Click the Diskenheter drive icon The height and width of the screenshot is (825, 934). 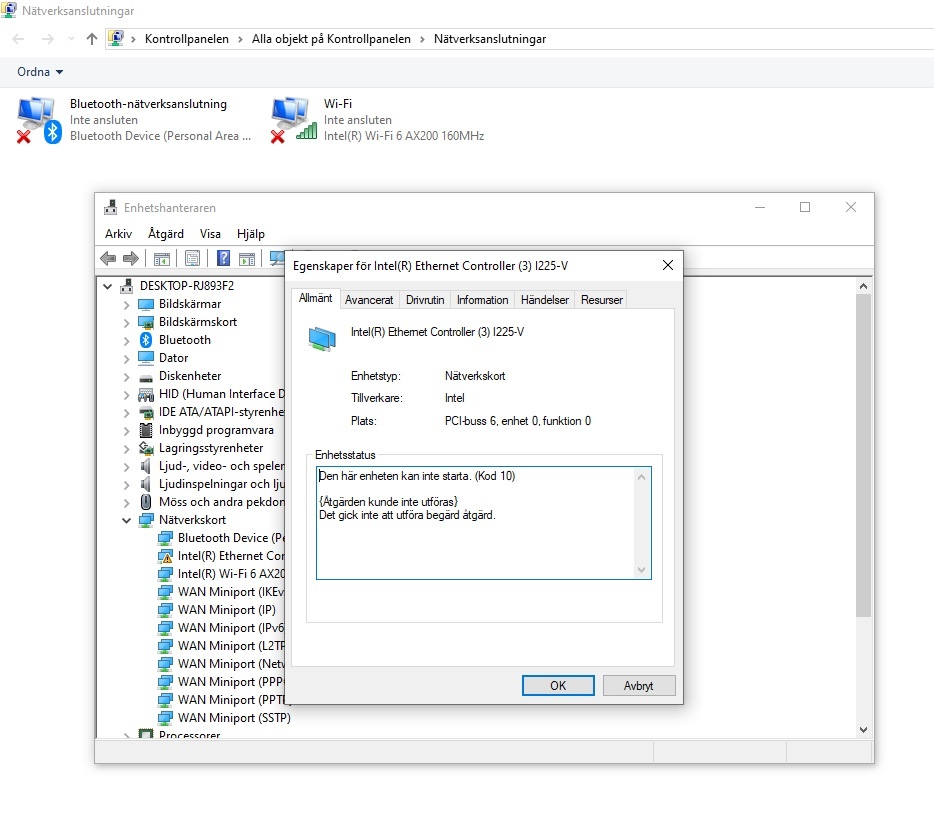click(x=146, y=378)
